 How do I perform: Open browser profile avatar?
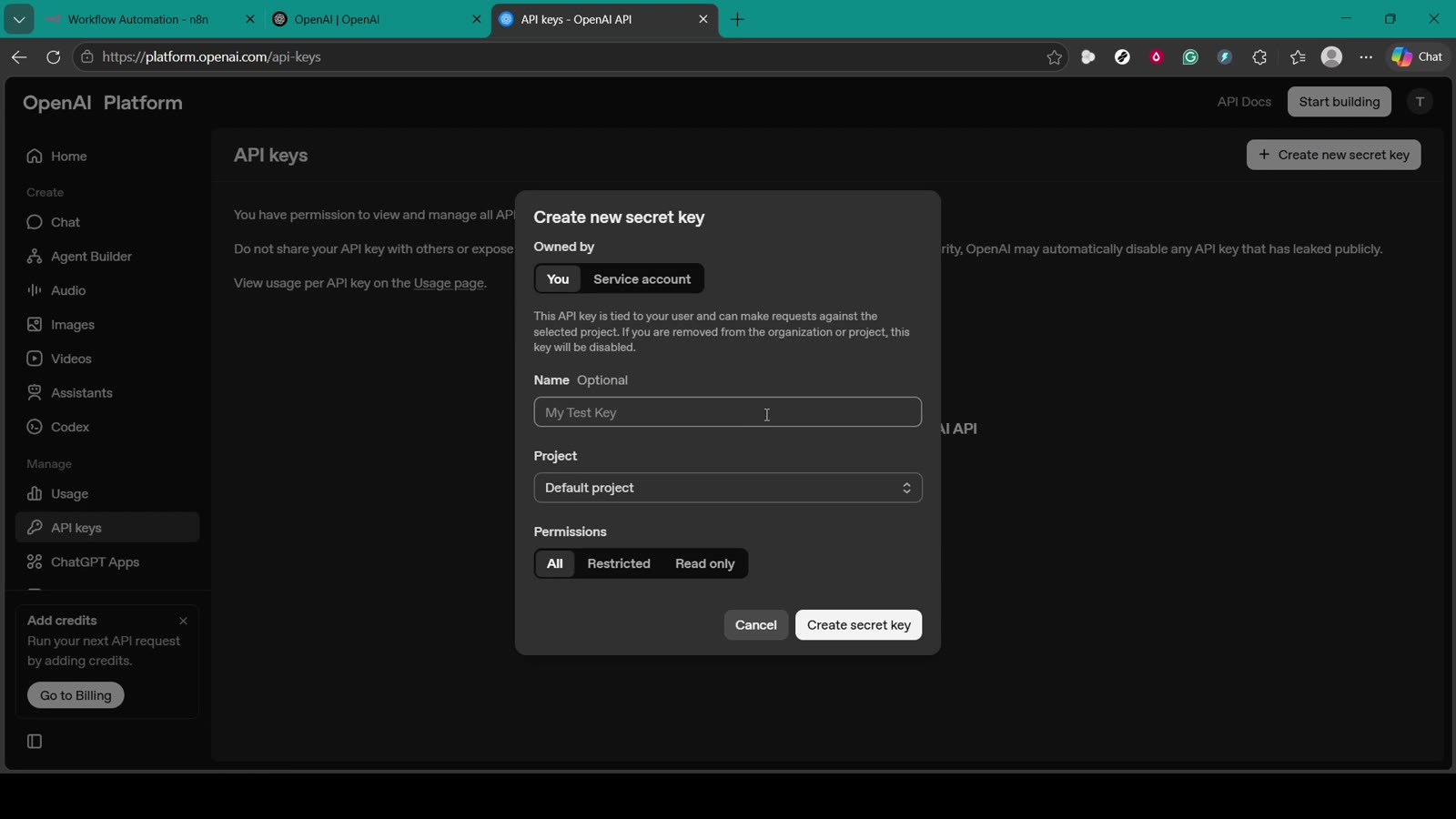click(x=1331, y=56)
